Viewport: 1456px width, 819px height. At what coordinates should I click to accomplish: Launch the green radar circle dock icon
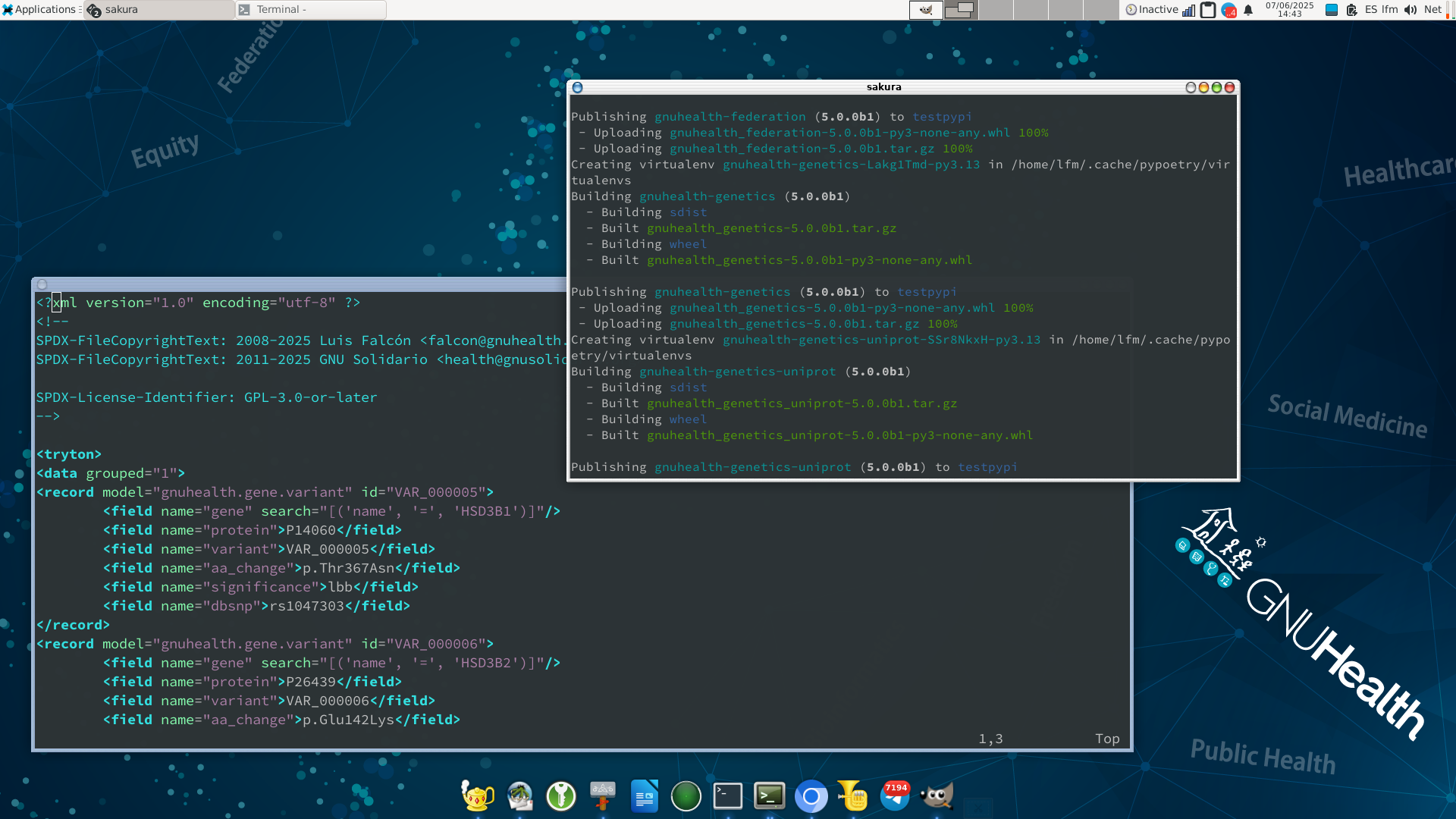(686, 796)
